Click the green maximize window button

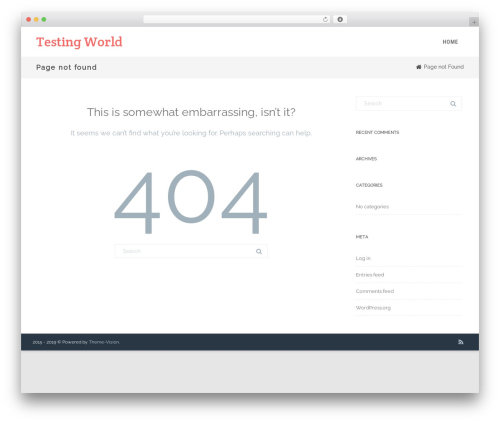(x=44, y=19)
